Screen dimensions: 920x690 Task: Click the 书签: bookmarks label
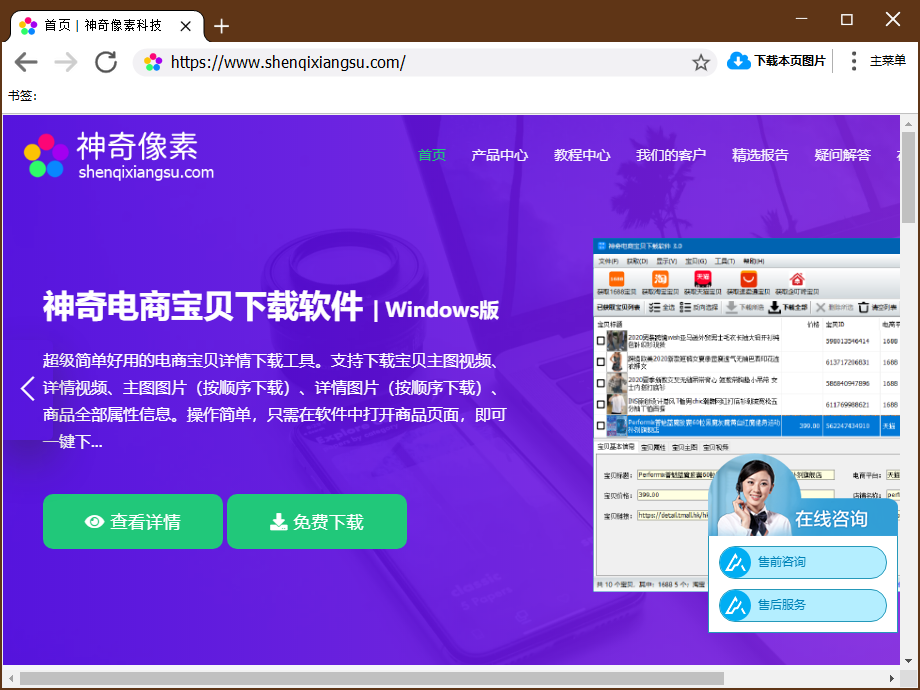tap(22, 96)
